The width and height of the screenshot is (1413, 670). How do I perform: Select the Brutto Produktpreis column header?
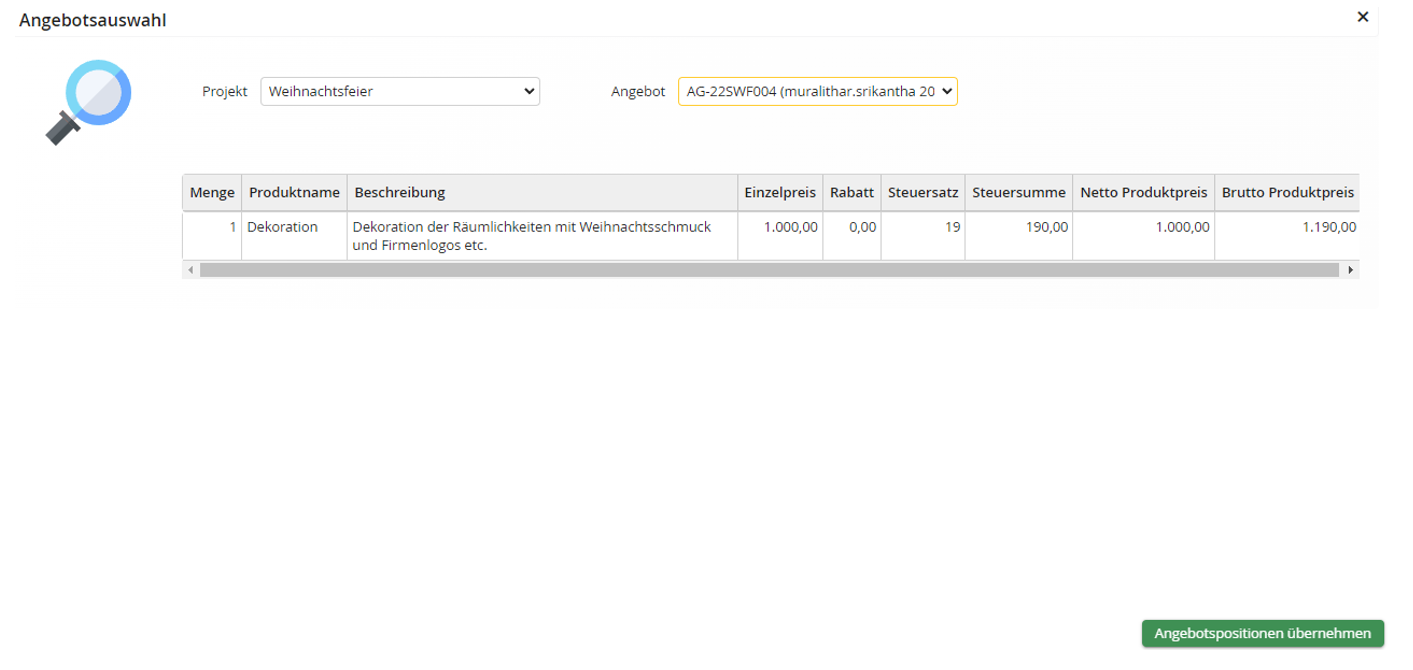(x=1287, y=192)
